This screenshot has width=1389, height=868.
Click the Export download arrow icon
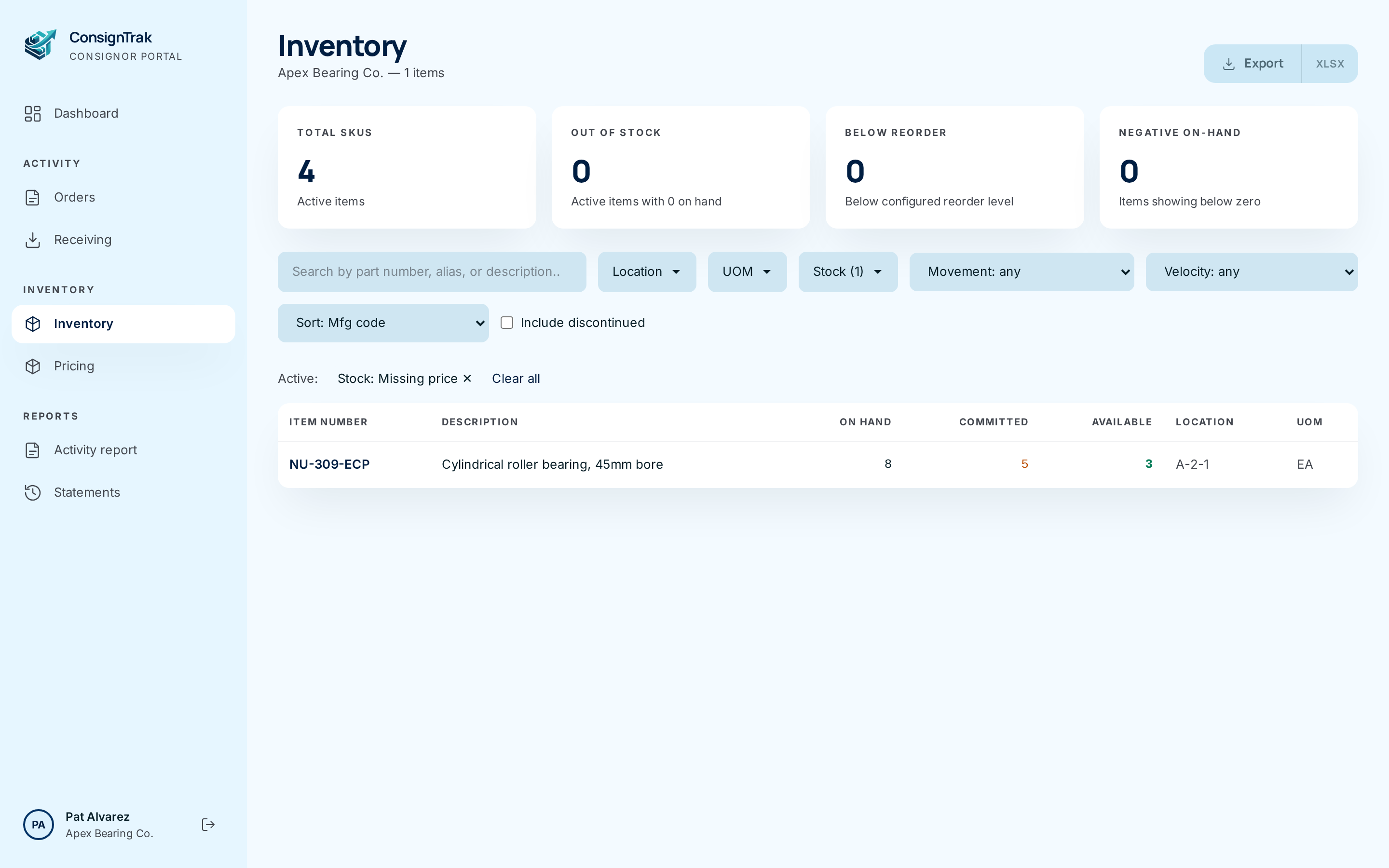point(1229,64)
